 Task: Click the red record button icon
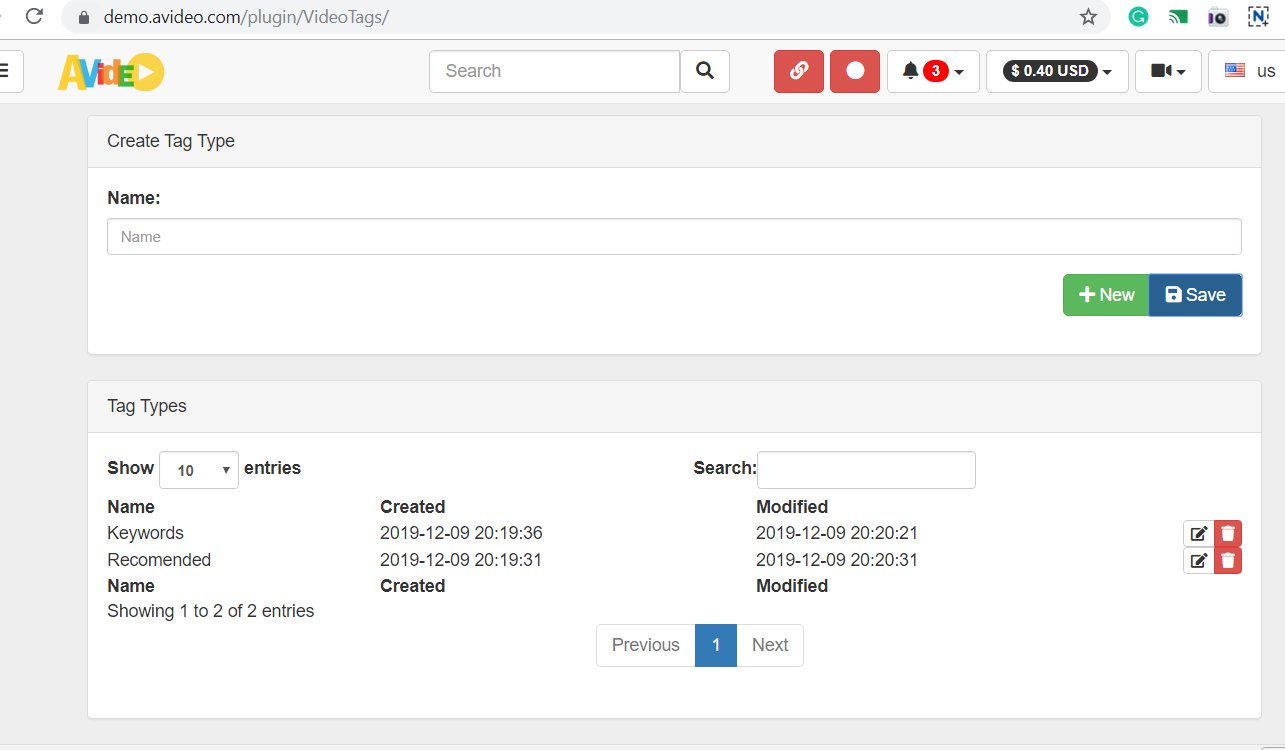[x=854, y=71]
